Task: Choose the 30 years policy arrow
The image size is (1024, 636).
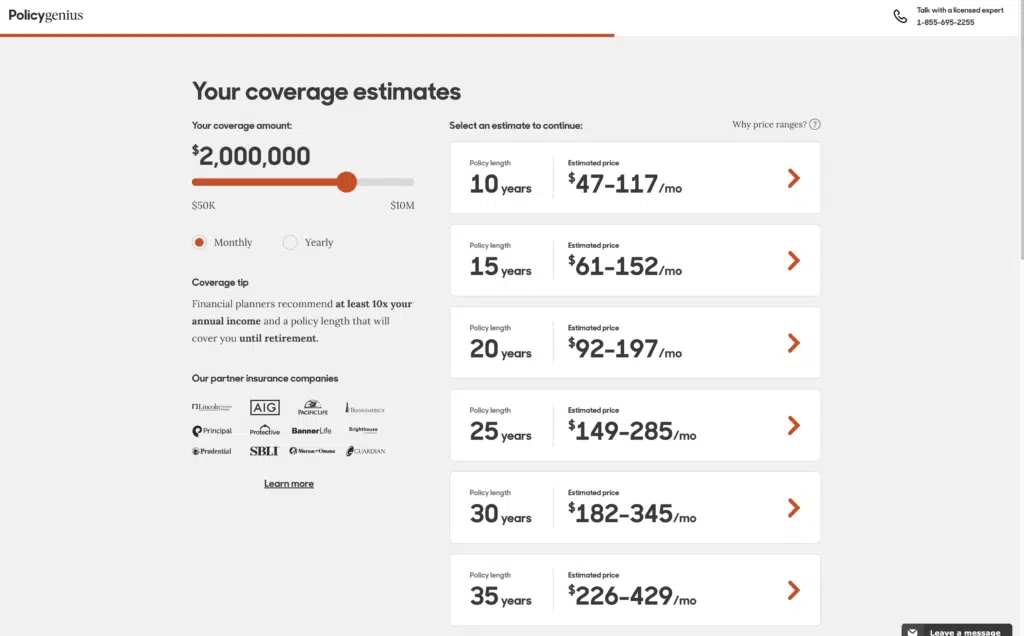Action: pyautogui.click(x=793, y=508)
